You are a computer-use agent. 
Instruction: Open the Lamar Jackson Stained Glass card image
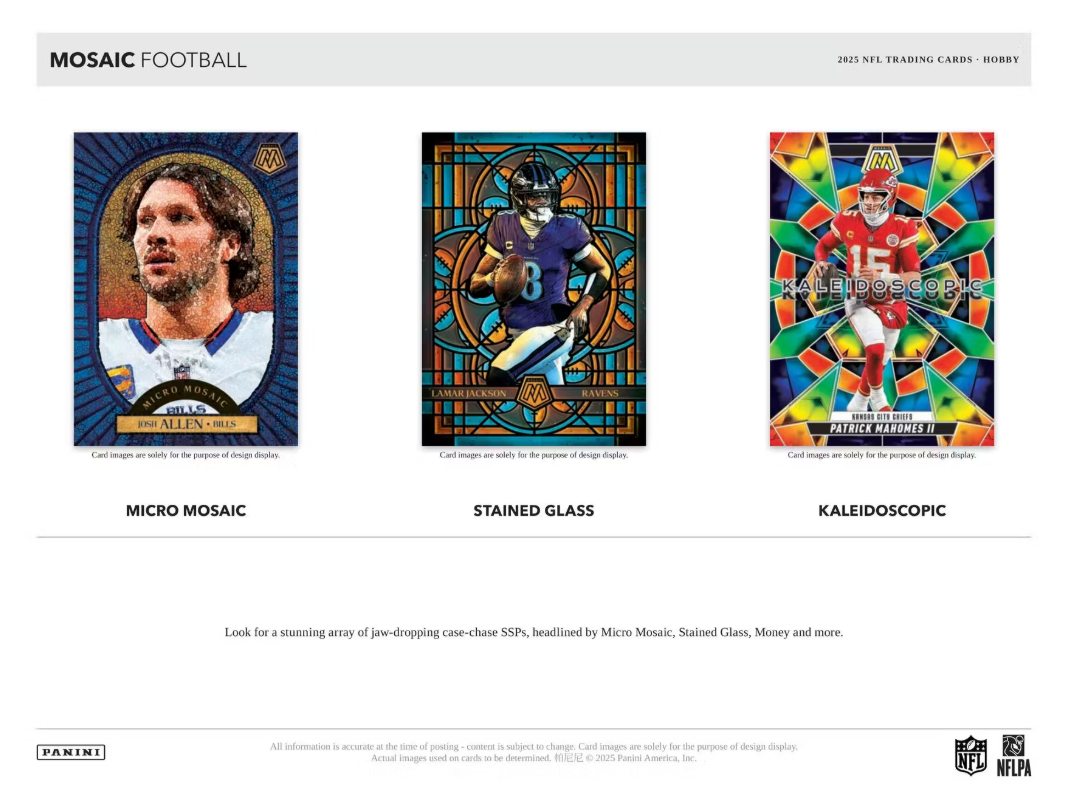[534, 289]
